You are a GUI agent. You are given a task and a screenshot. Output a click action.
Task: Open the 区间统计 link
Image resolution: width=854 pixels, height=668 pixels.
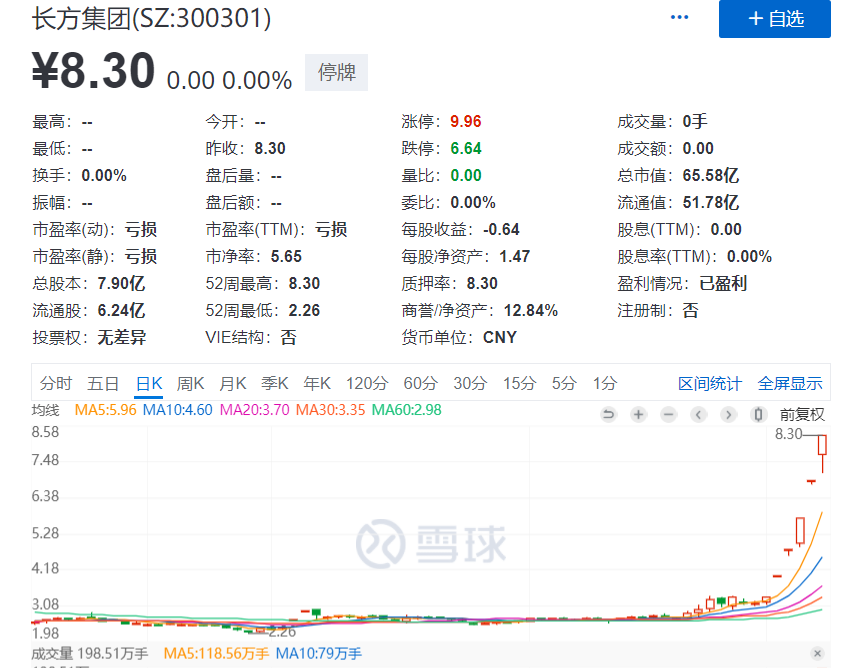(710, 384)
